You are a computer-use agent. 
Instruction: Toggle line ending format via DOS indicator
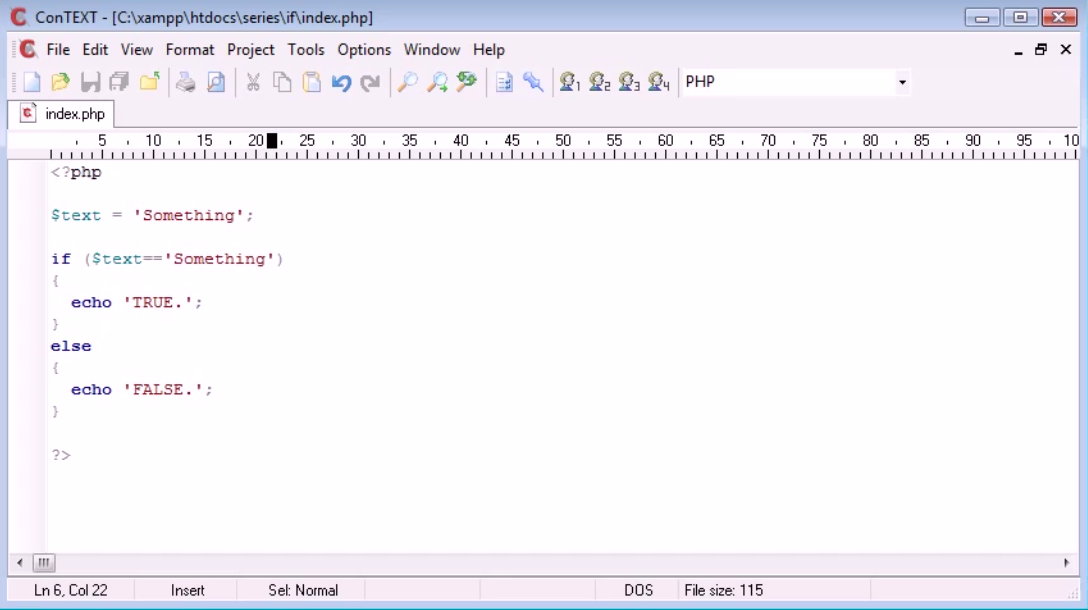click(x=638, y=590)
